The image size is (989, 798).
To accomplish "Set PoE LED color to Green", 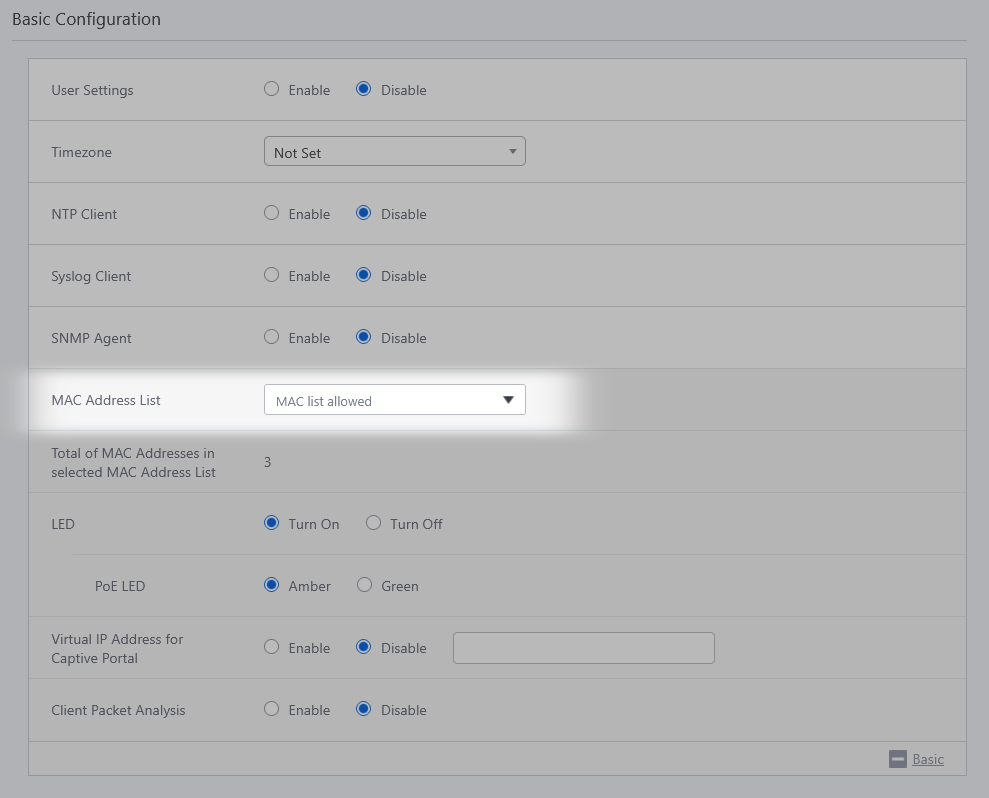I will [x=364, y=585].
